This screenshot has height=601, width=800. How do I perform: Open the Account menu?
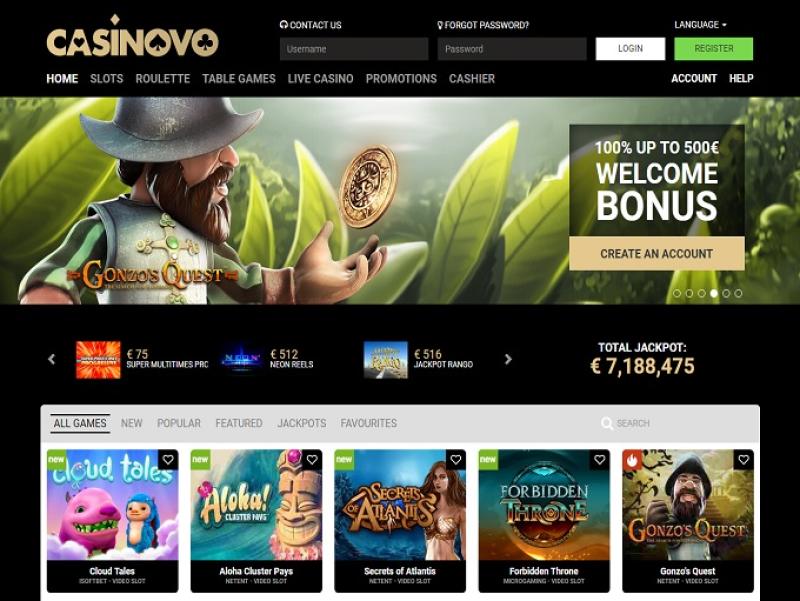pyautogui.click(x=694, y=78)
